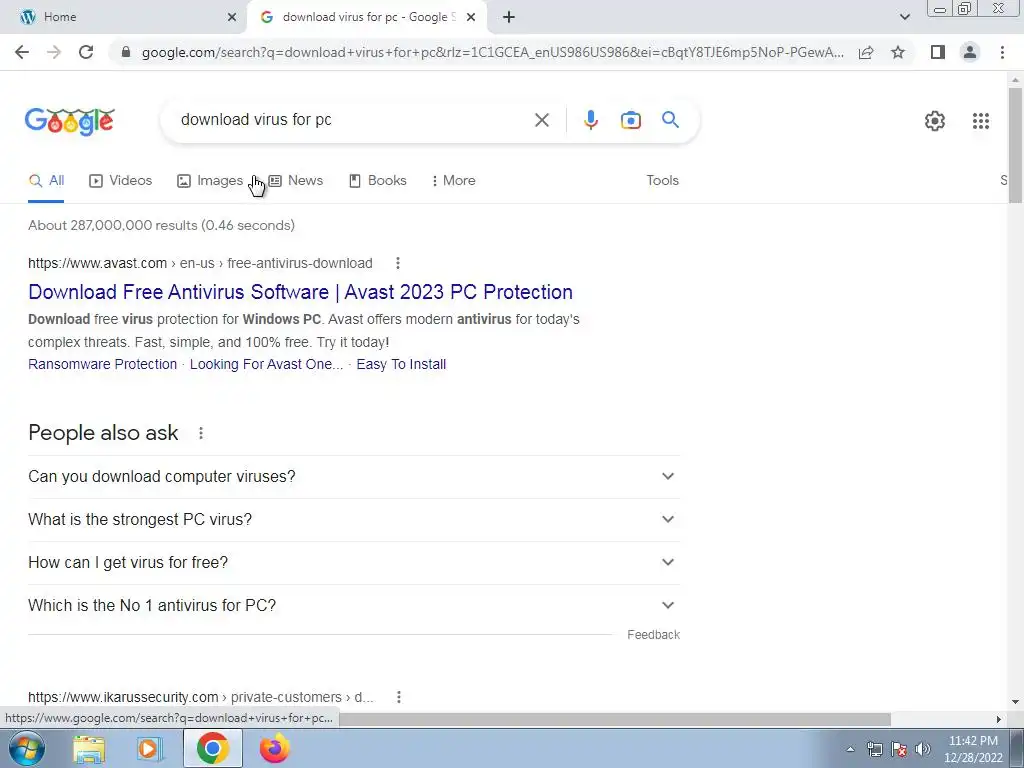1024x768 pixels.
Task: Expand 'What is the strongest PC virus?'
Action: tap(354, 520)
